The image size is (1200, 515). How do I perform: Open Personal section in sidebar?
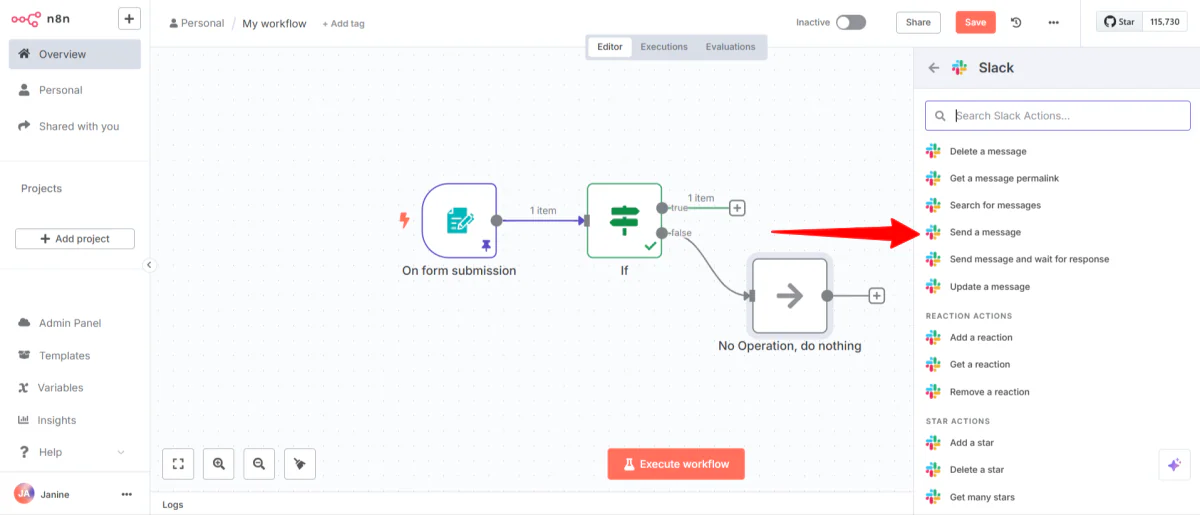coord(75,90)
